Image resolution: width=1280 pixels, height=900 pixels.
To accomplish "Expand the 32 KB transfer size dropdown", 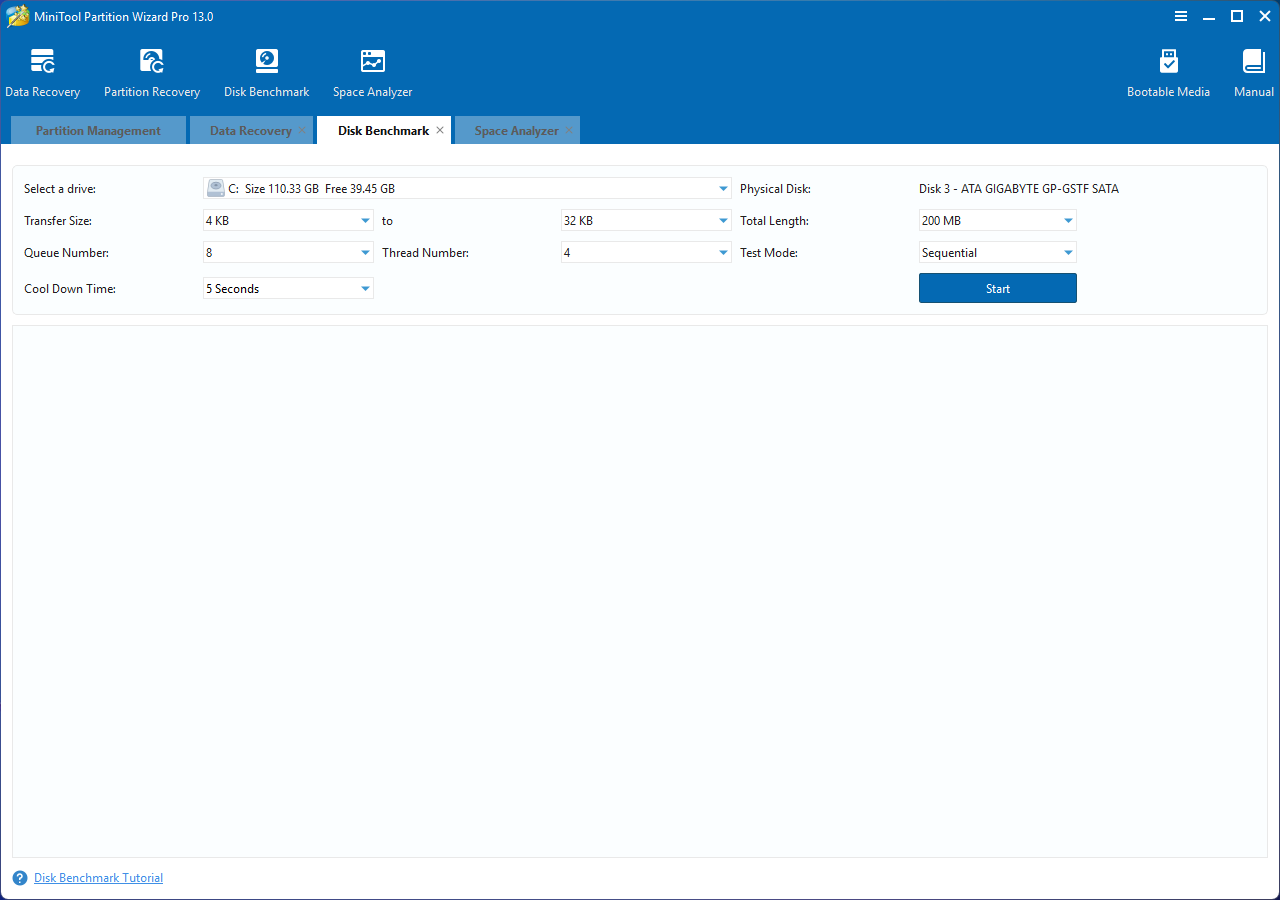I will (x=646, y=220).
